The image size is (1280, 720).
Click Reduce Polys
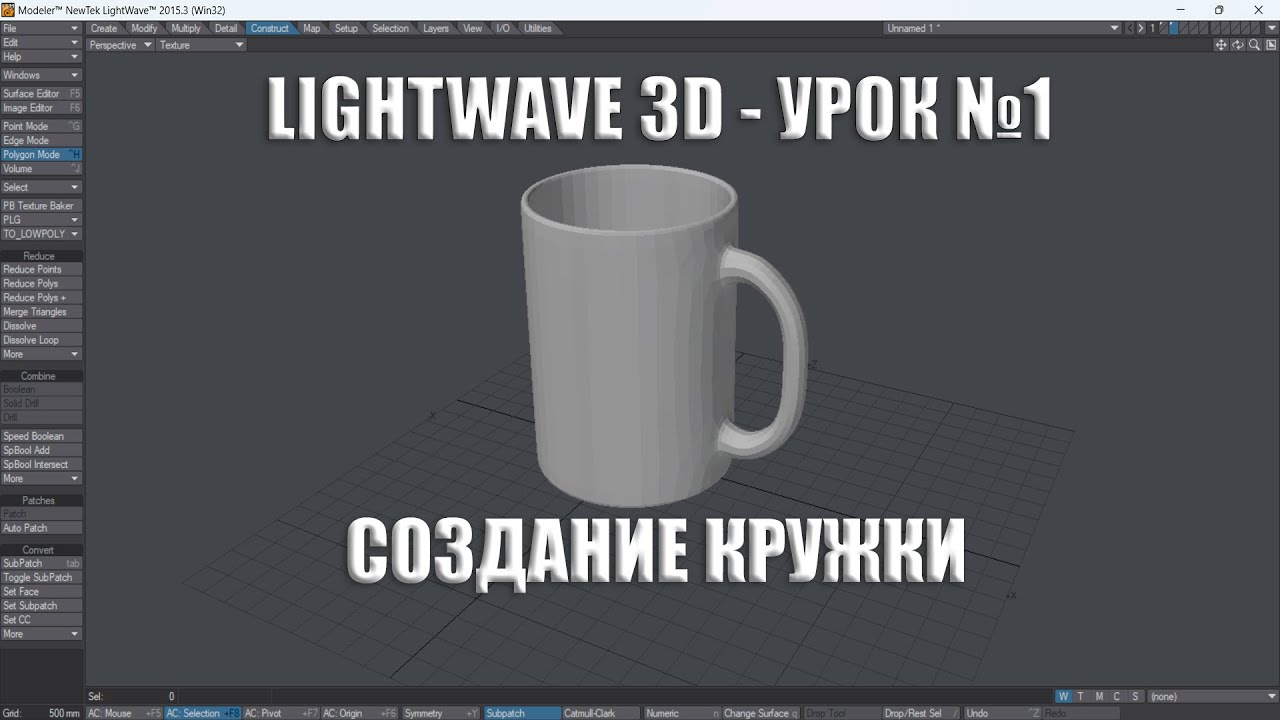pos(41,283)
